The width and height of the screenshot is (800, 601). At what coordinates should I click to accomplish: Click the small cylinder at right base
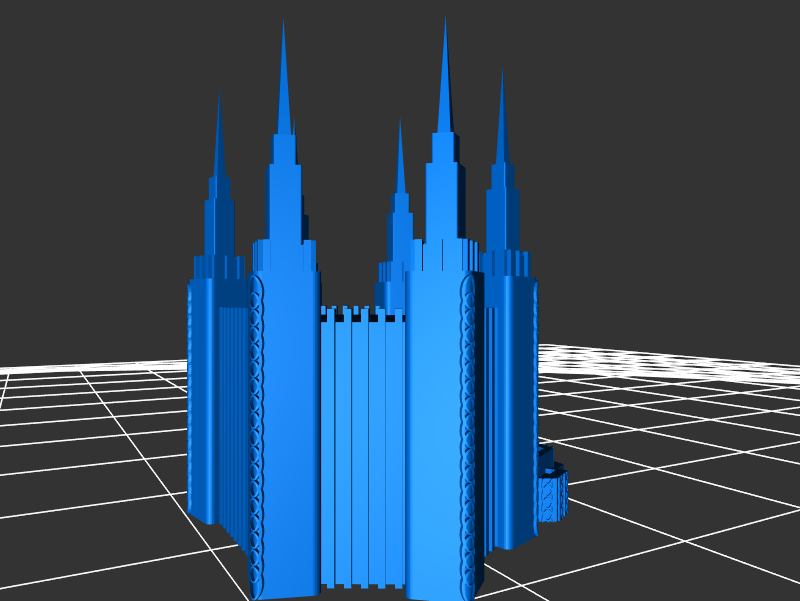(551, 493)
